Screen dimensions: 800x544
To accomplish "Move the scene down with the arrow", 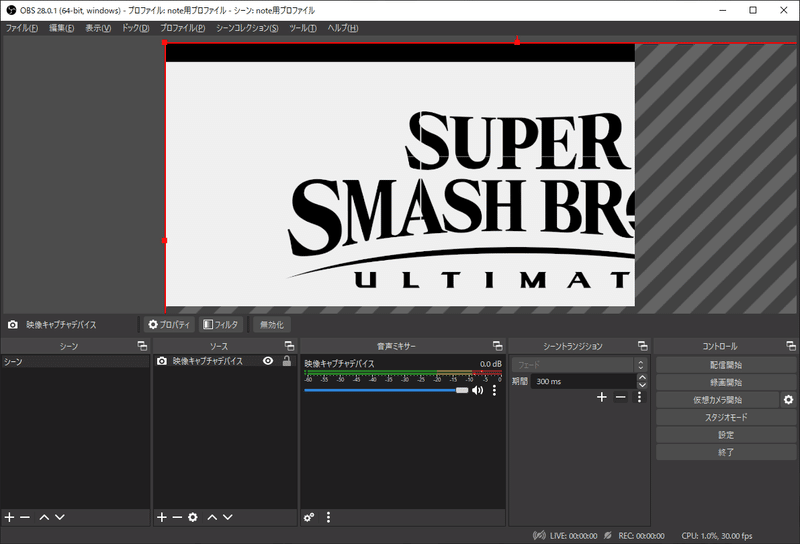I will (x=60, y=517).
